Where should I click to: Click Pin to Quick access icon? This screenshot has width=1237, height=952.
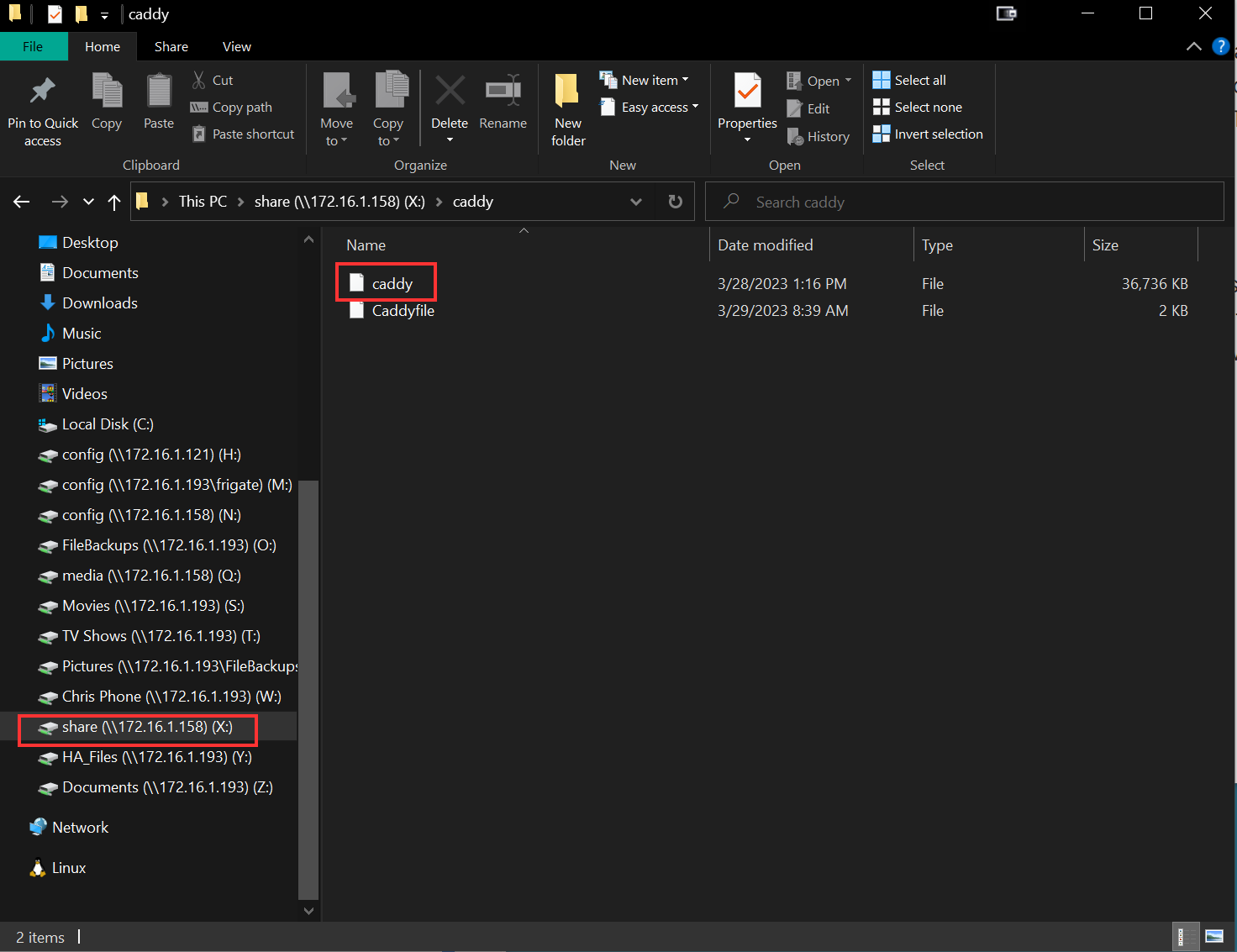tap(42, 92)
